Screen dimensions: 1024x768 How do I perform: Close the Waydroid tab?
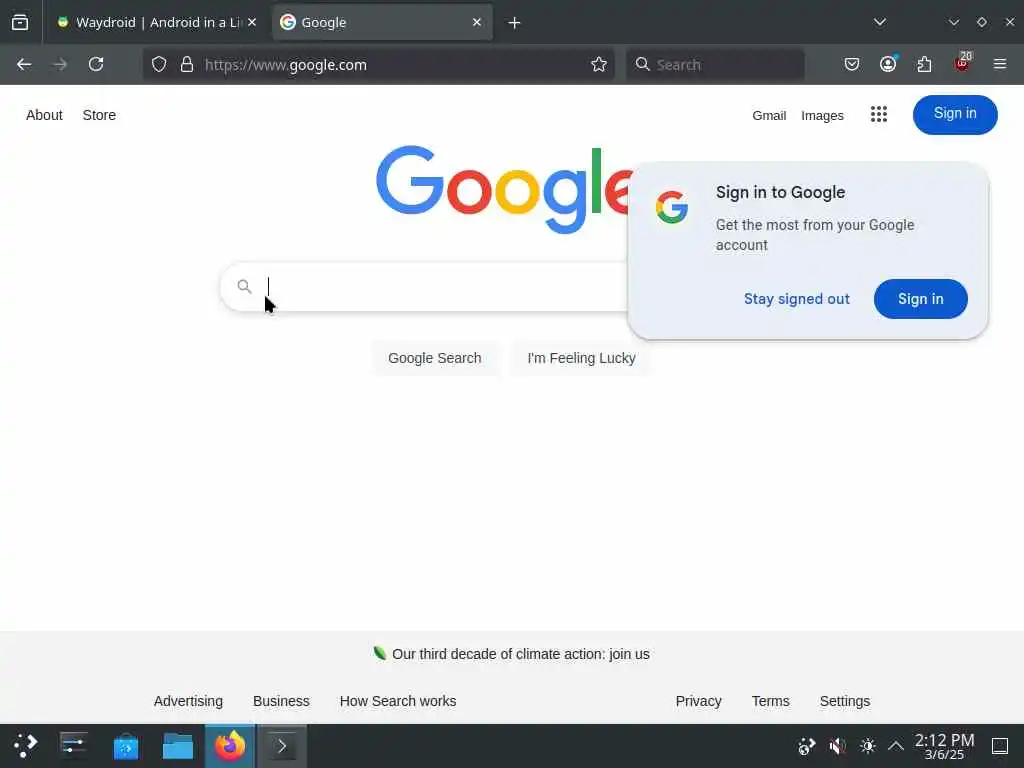pyautogui.click(x=252, y=22)
